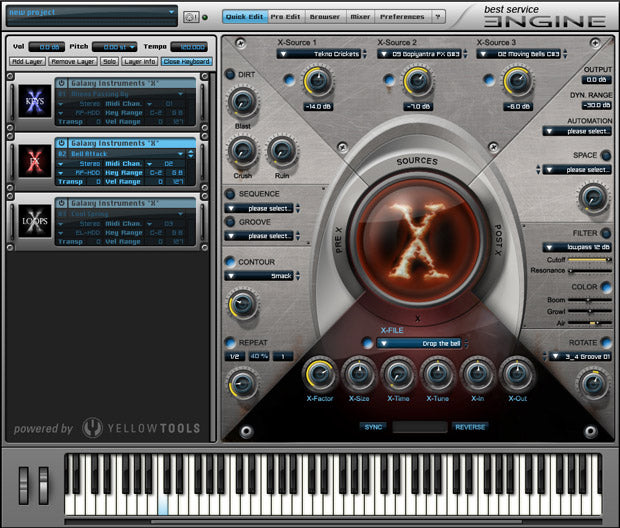Toggle the SPACE section LED

[605, 155]
